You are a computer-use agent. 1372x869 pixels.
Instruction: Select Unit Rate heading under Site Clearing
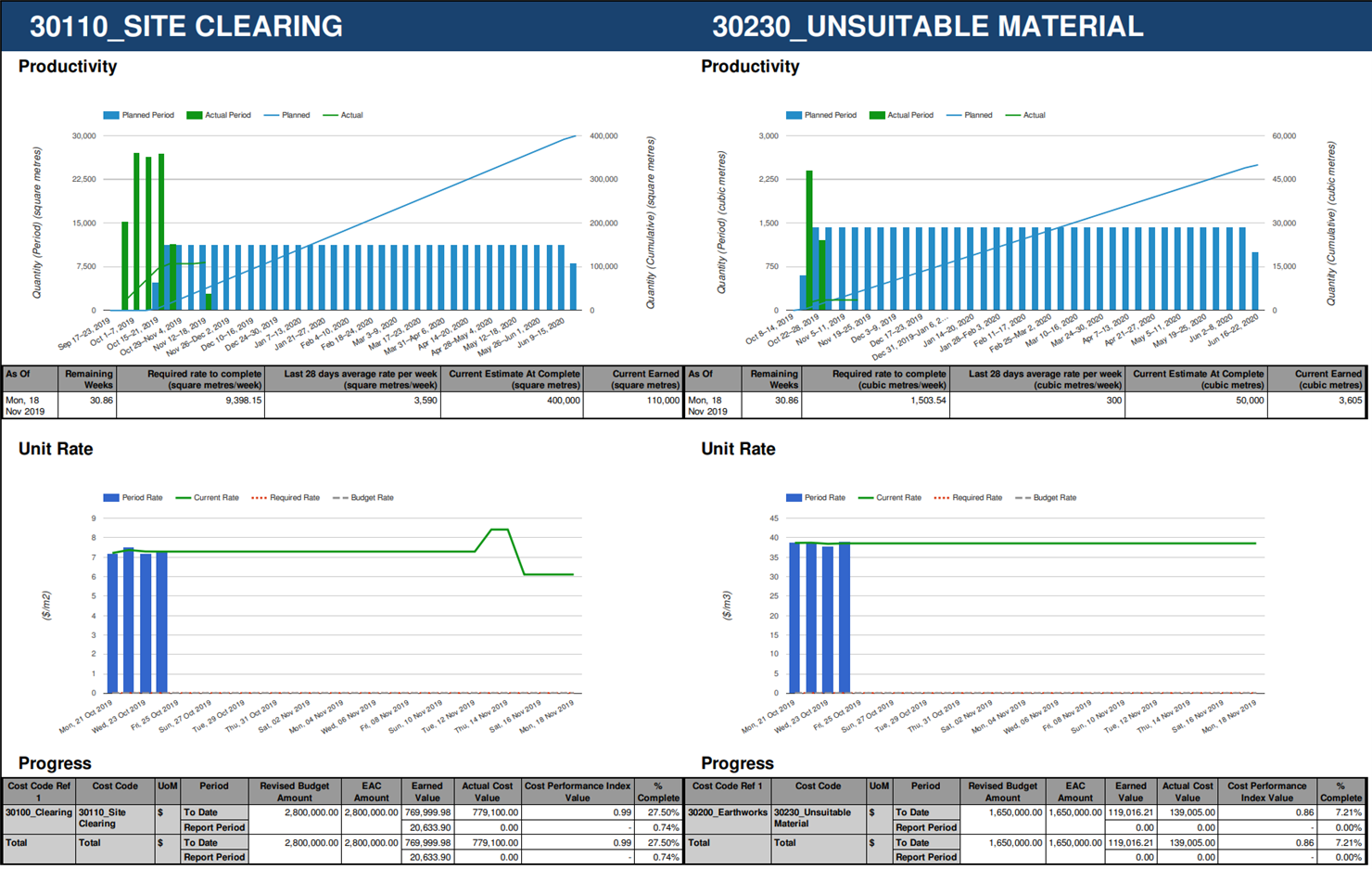[x=56, y=449]
